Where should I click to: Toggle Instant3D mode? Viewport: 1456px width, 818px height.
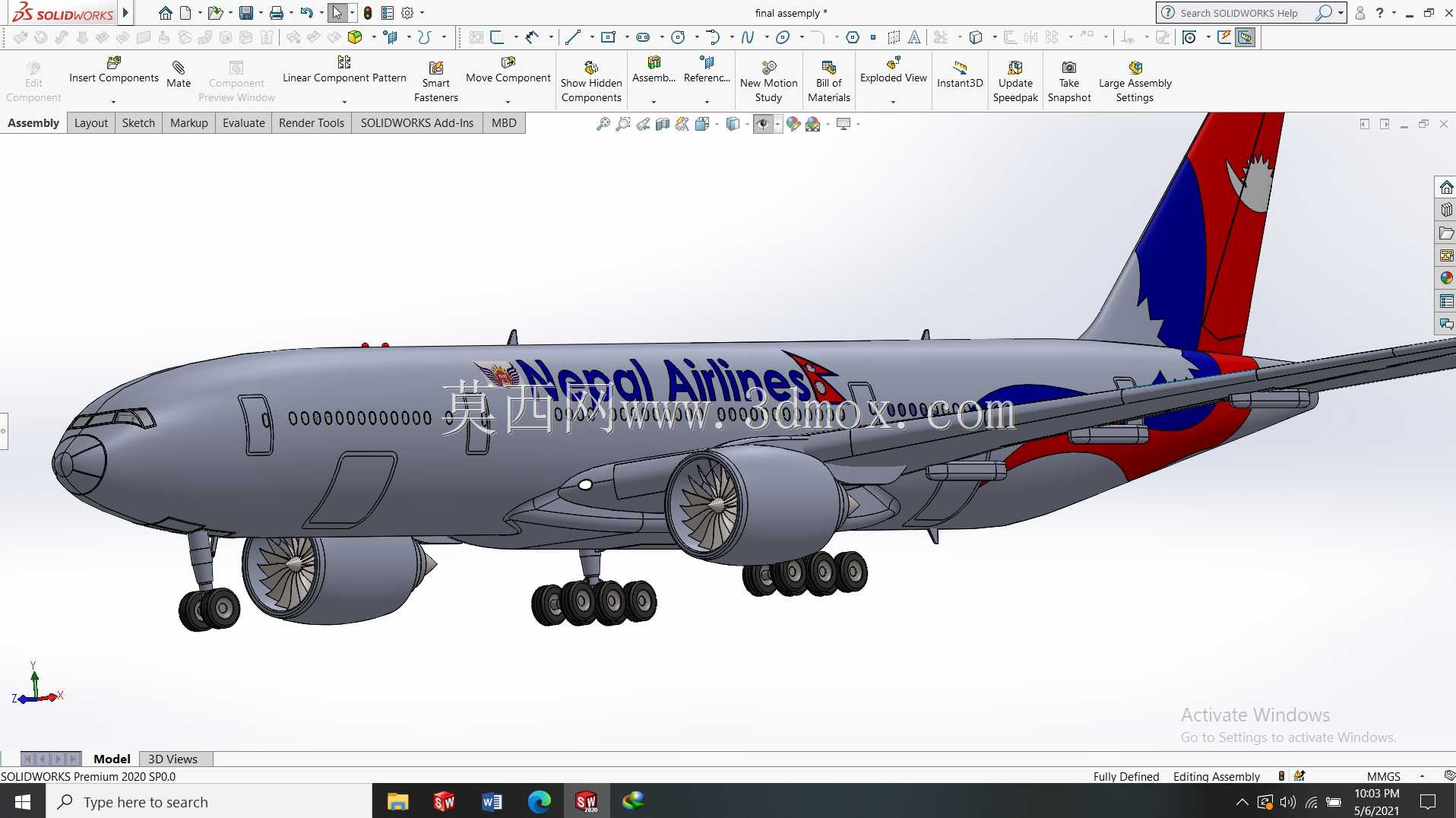click(x=960, y=75)
